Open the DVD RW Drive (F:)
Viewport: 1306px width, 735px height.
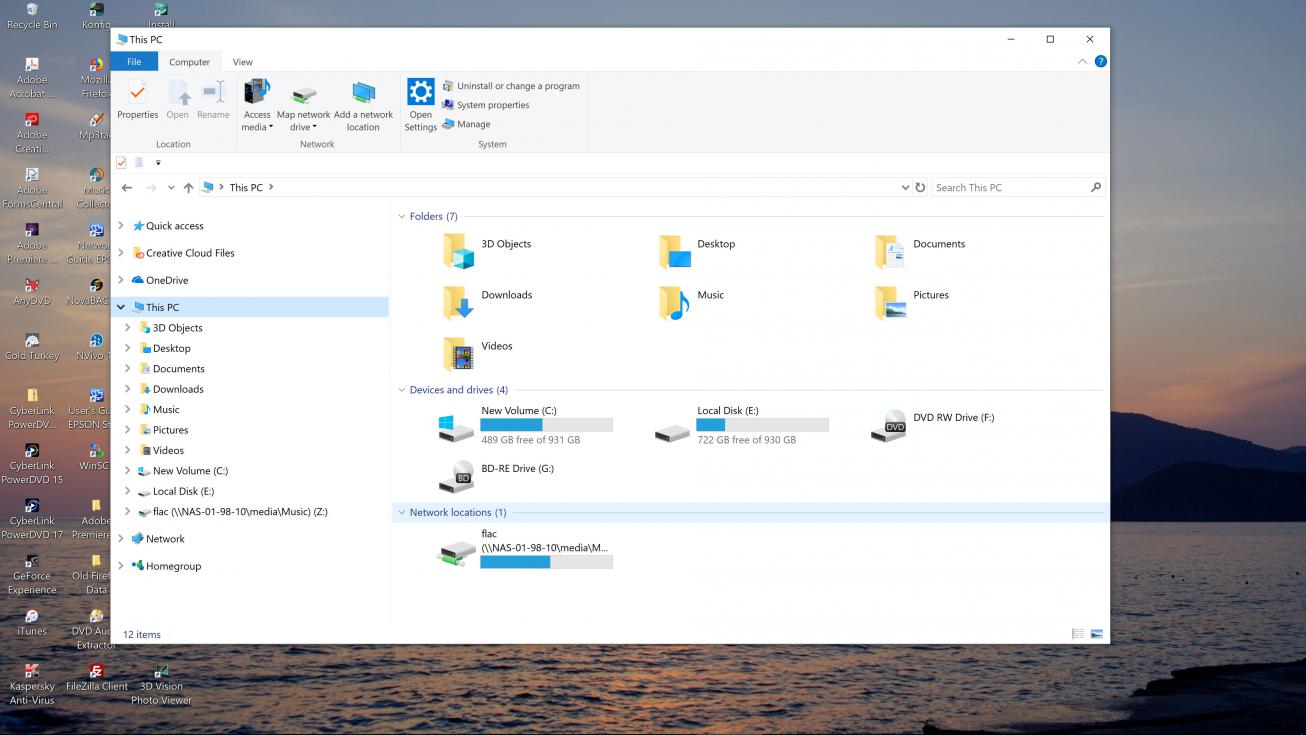888,426
